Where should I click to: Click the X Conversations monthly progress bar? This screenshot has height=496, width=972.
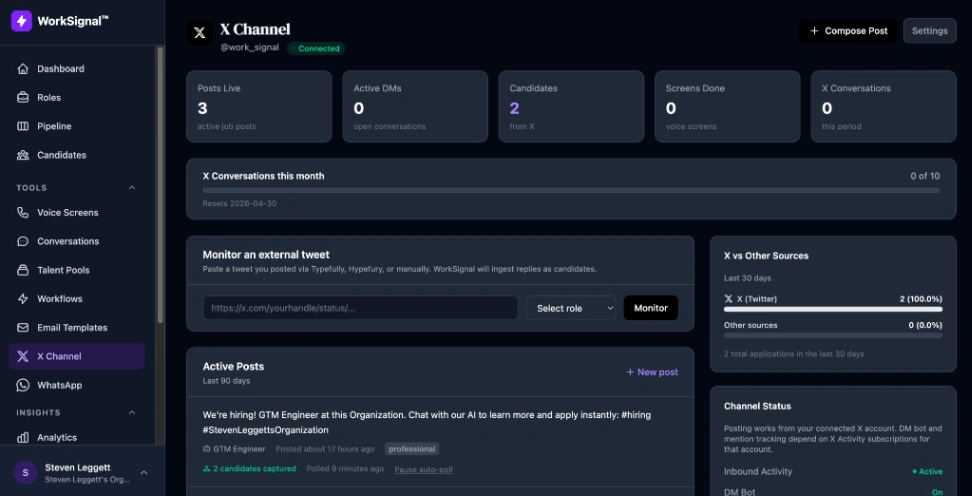(x=570, y=189)
